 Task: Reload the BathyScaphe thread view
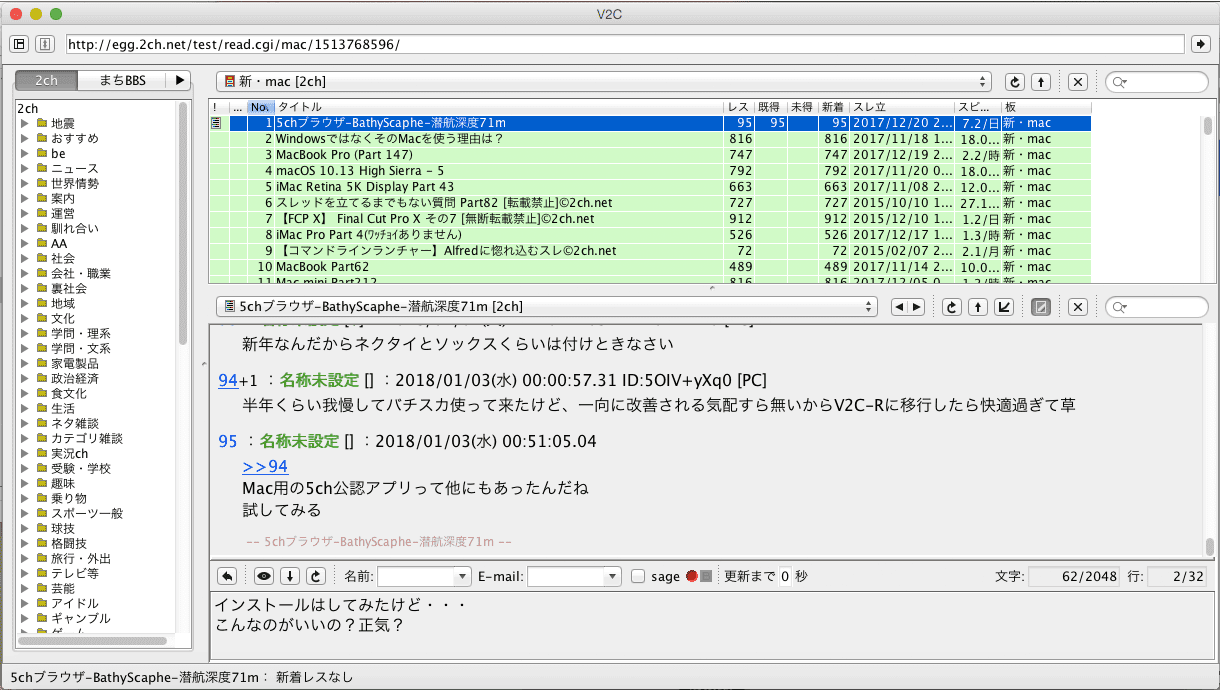pos(953,306)
